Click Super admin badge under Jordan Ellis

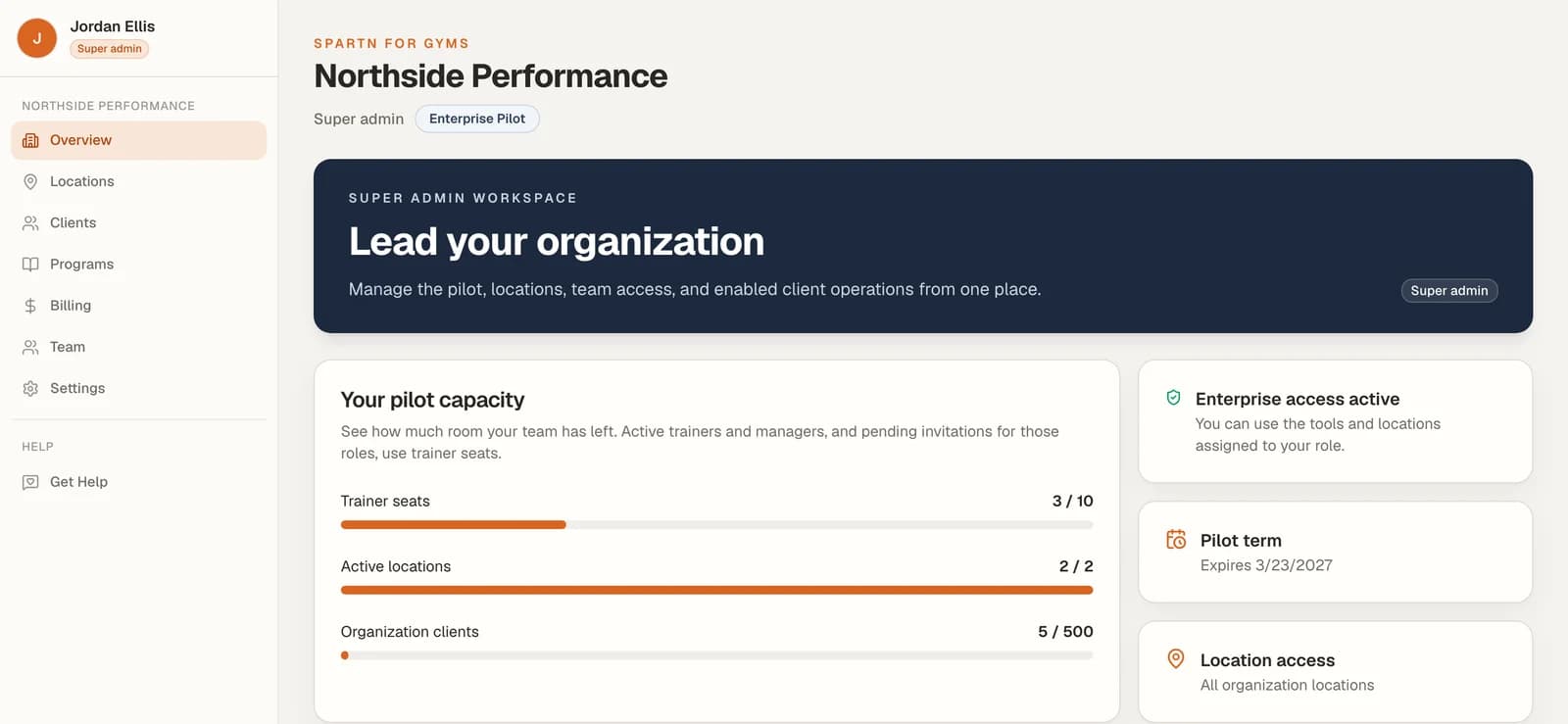click(110, 49)
